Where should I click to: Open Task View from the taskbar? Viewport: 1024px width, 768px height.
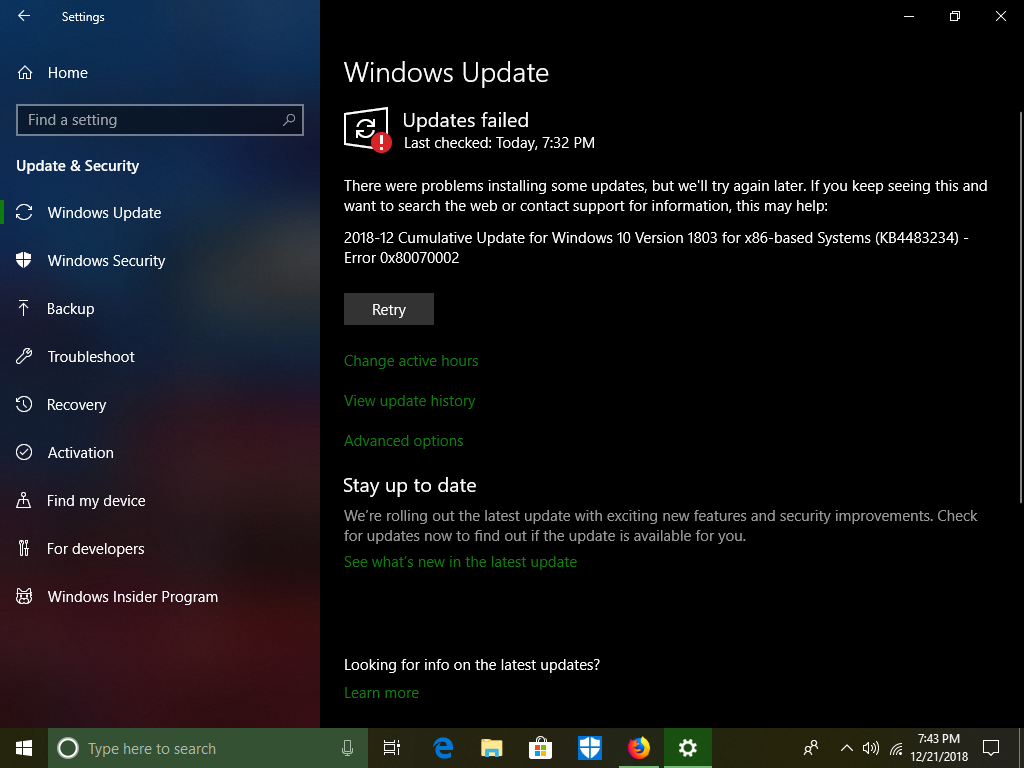pyautogui.click(x=392, y=748)
